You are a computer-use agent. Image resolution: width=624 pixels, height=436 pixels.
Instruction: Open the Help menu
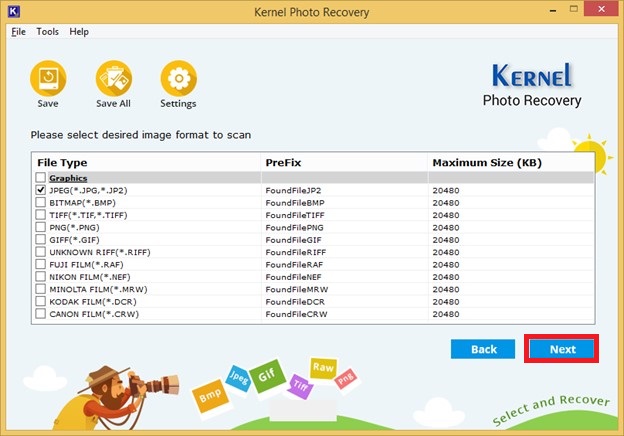tap(79, 31)
